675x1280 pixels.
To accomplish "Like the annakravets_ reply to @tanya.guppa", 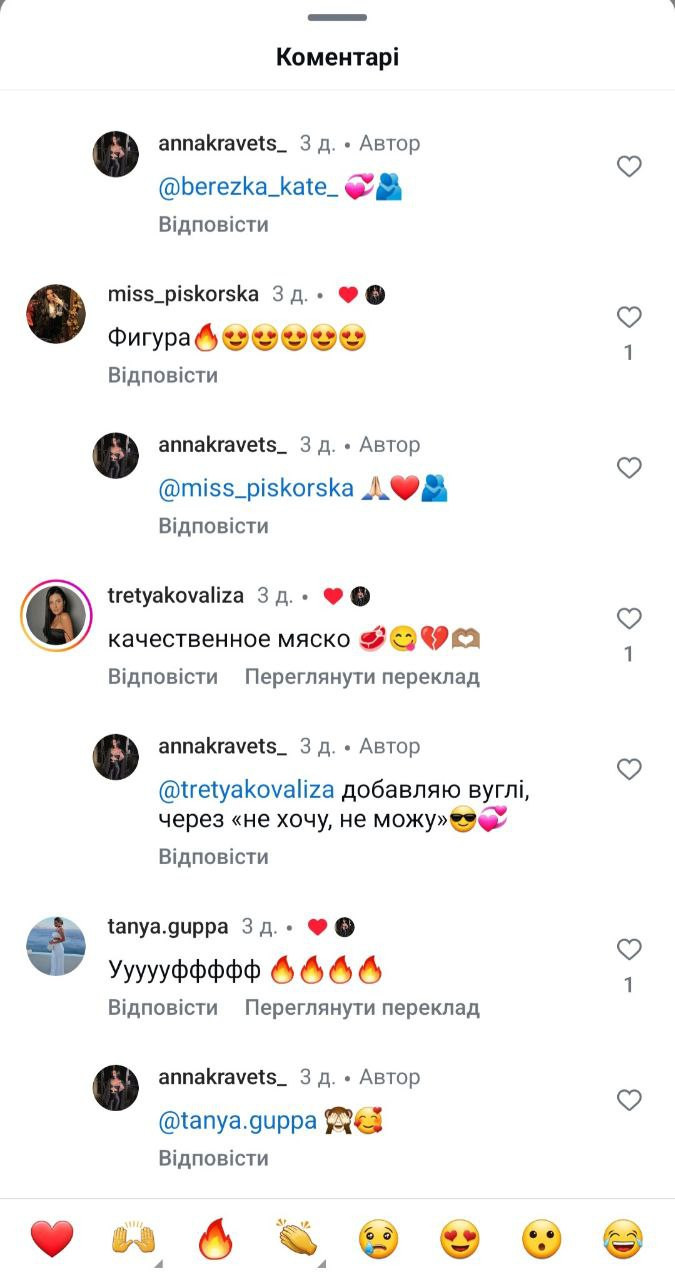I will pyautogui.click(x=628, y=1101).
